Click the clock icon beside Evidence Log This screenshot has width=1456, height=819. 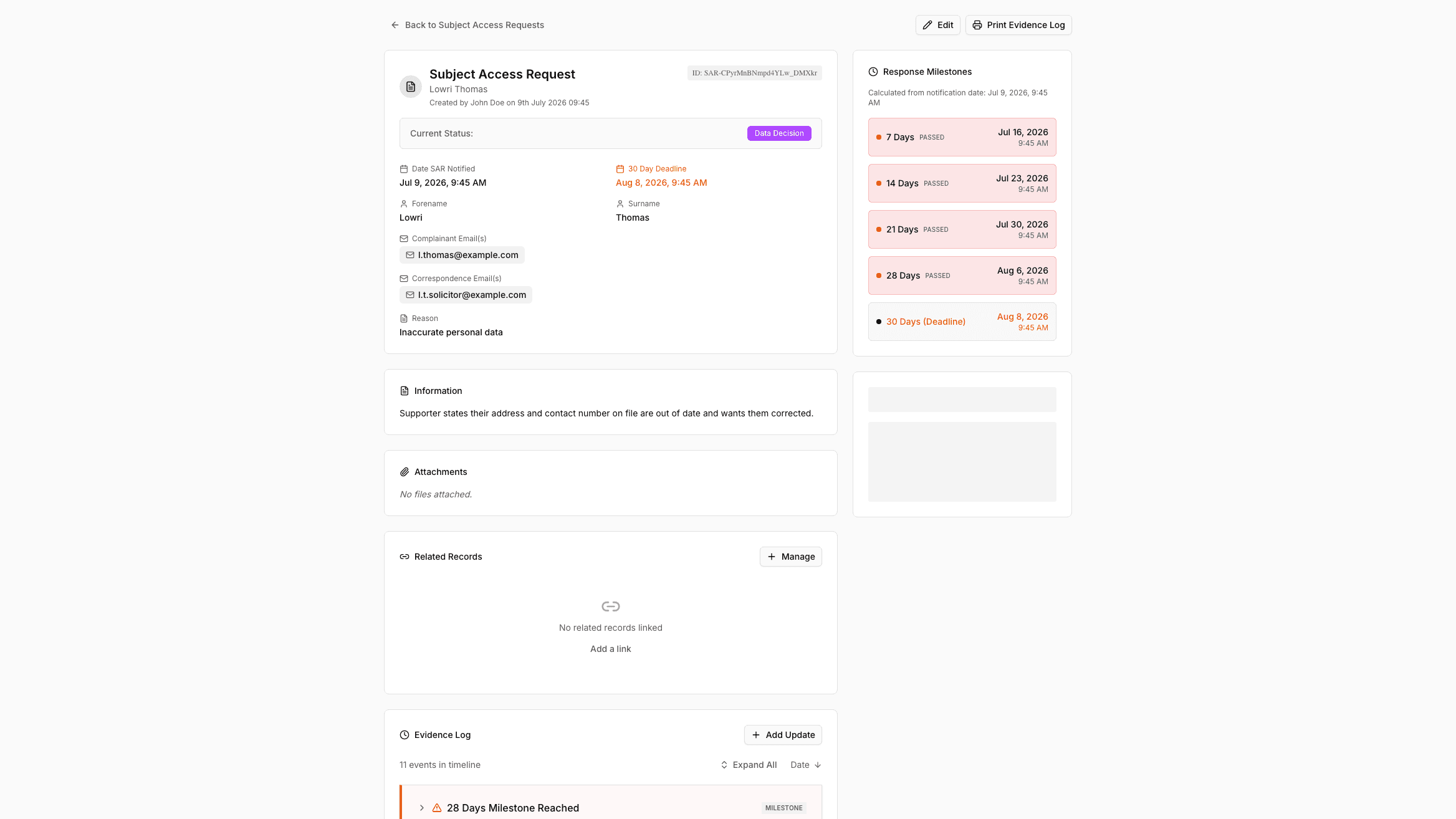click(405, 735)
